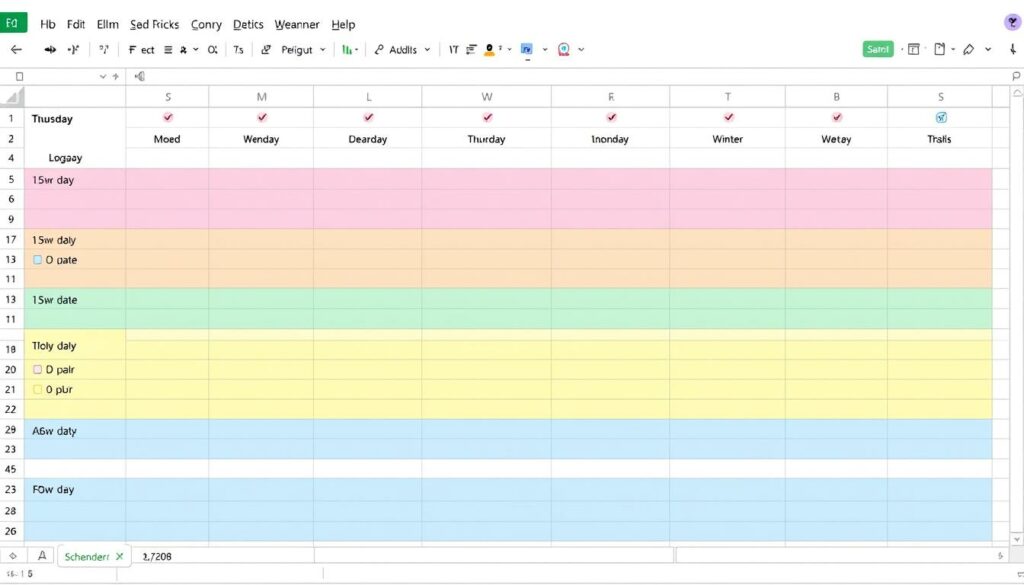This screenshot has height=585, width=1024.
Task: Click the pen icon near the Sand button
Action: point(967,49)
